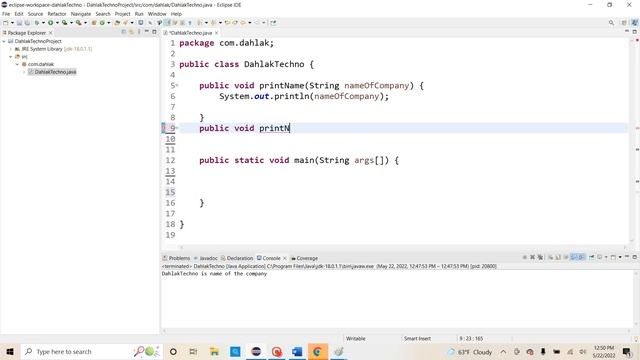The image size is (640, 360).
Task: Click the New Java Package icon
Action: (94, 23)
